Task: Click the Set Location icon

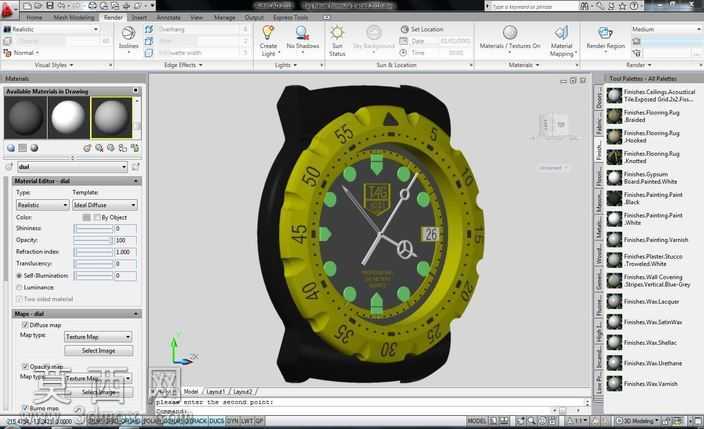Action: (x=404, y=29)
